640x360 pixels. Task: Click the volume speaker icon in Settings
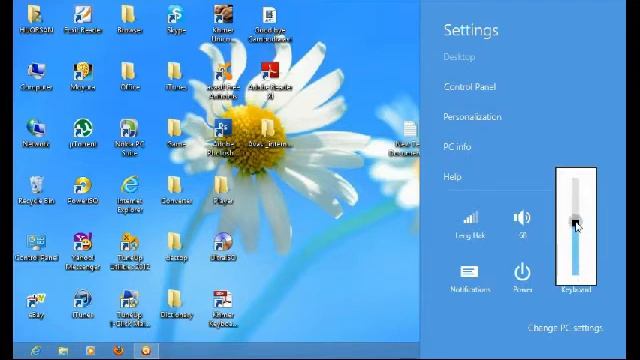(x=522, y=218)
